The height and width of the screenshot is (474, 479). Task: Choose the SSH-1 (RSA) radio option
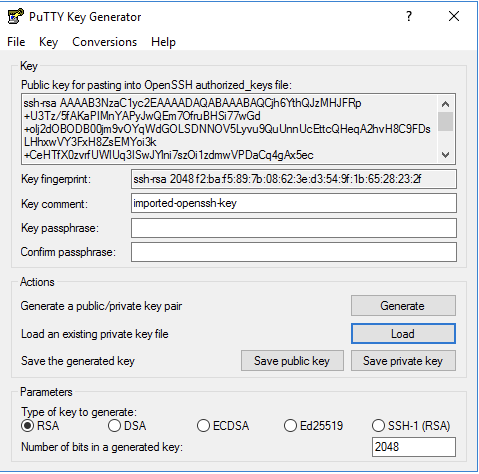378,426
